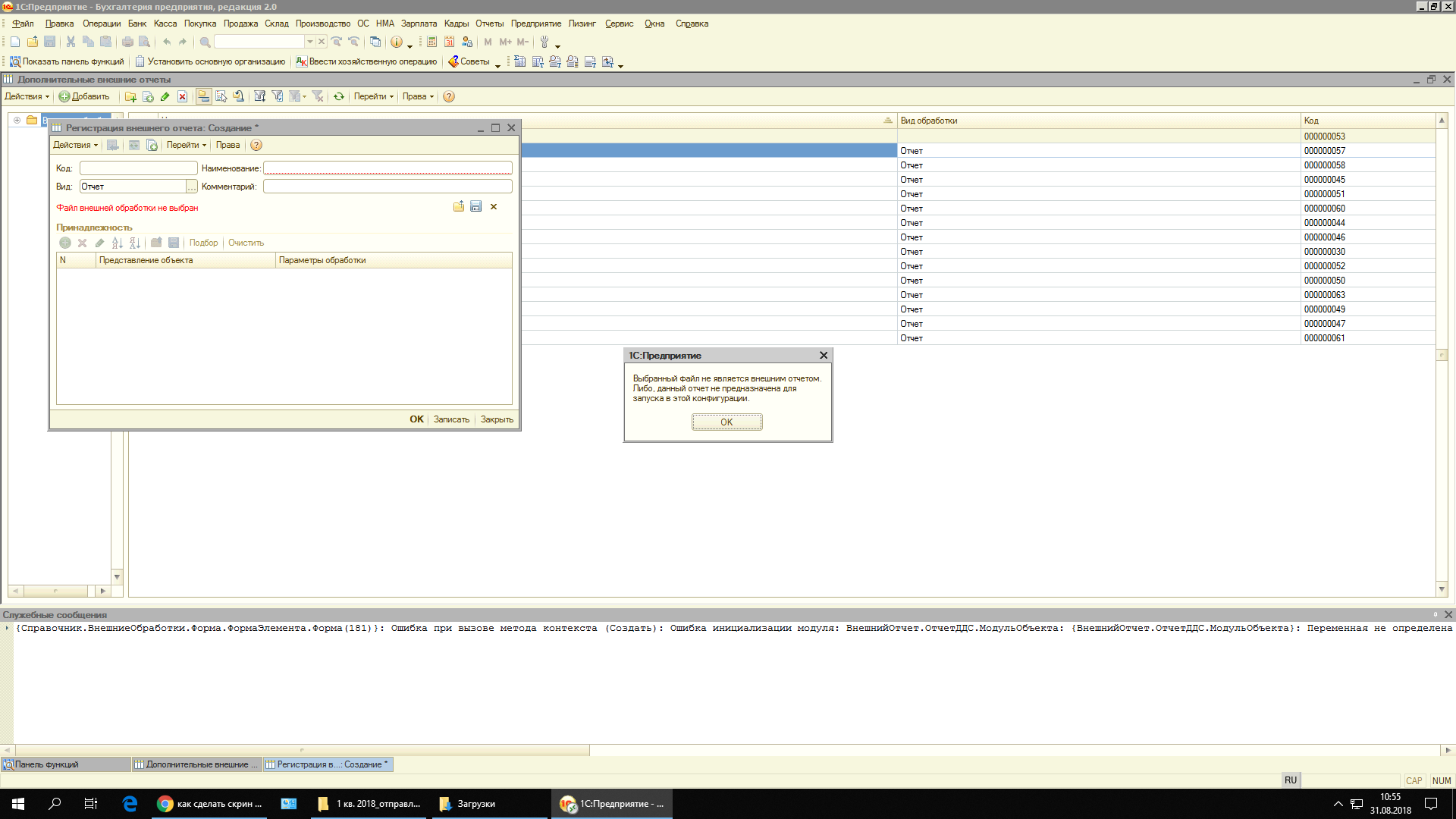Open the Права dropdown in list toolbar

(x=418, y=96)
